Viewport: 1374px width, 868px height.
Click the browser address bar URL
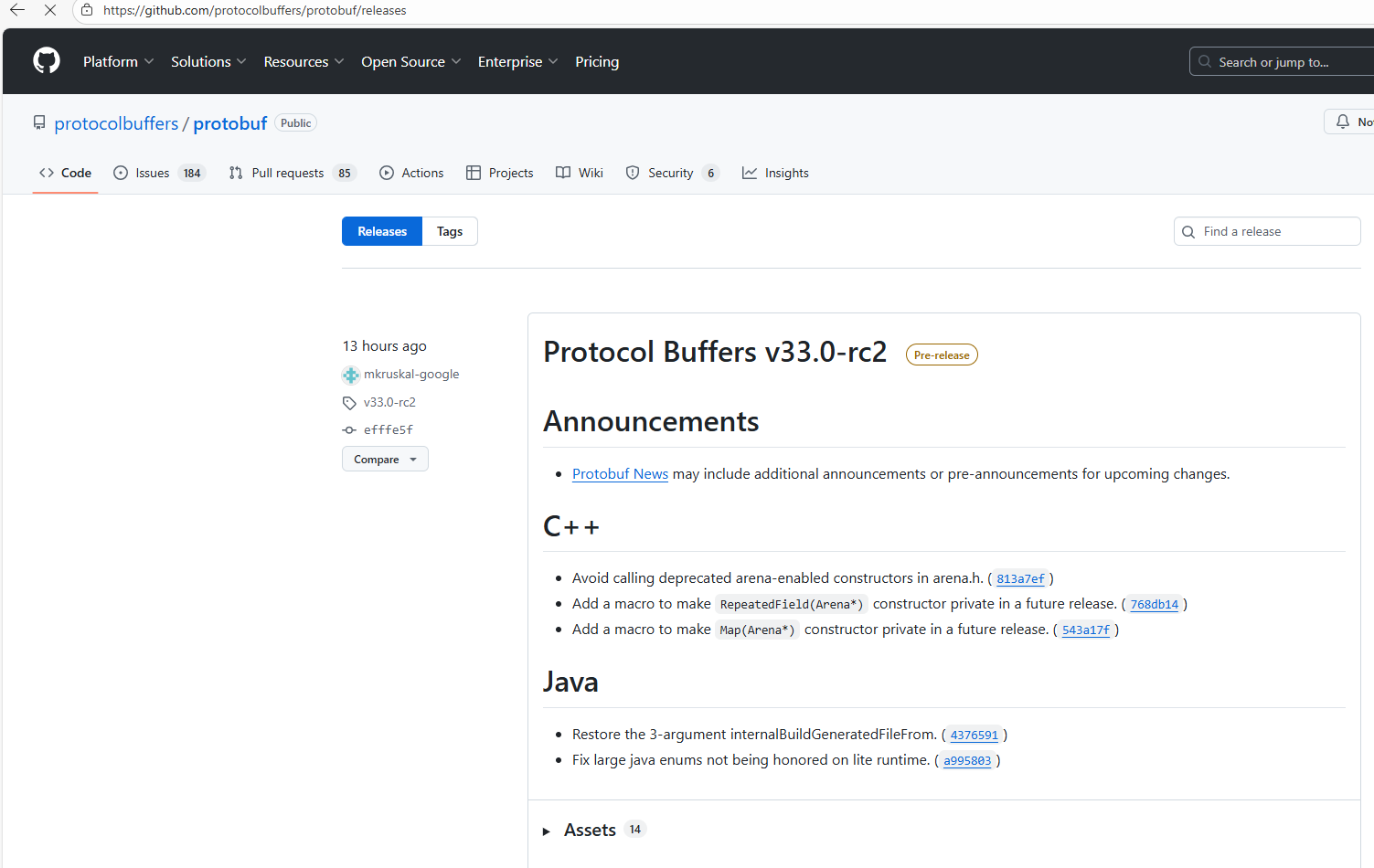(x=255, y=10)
